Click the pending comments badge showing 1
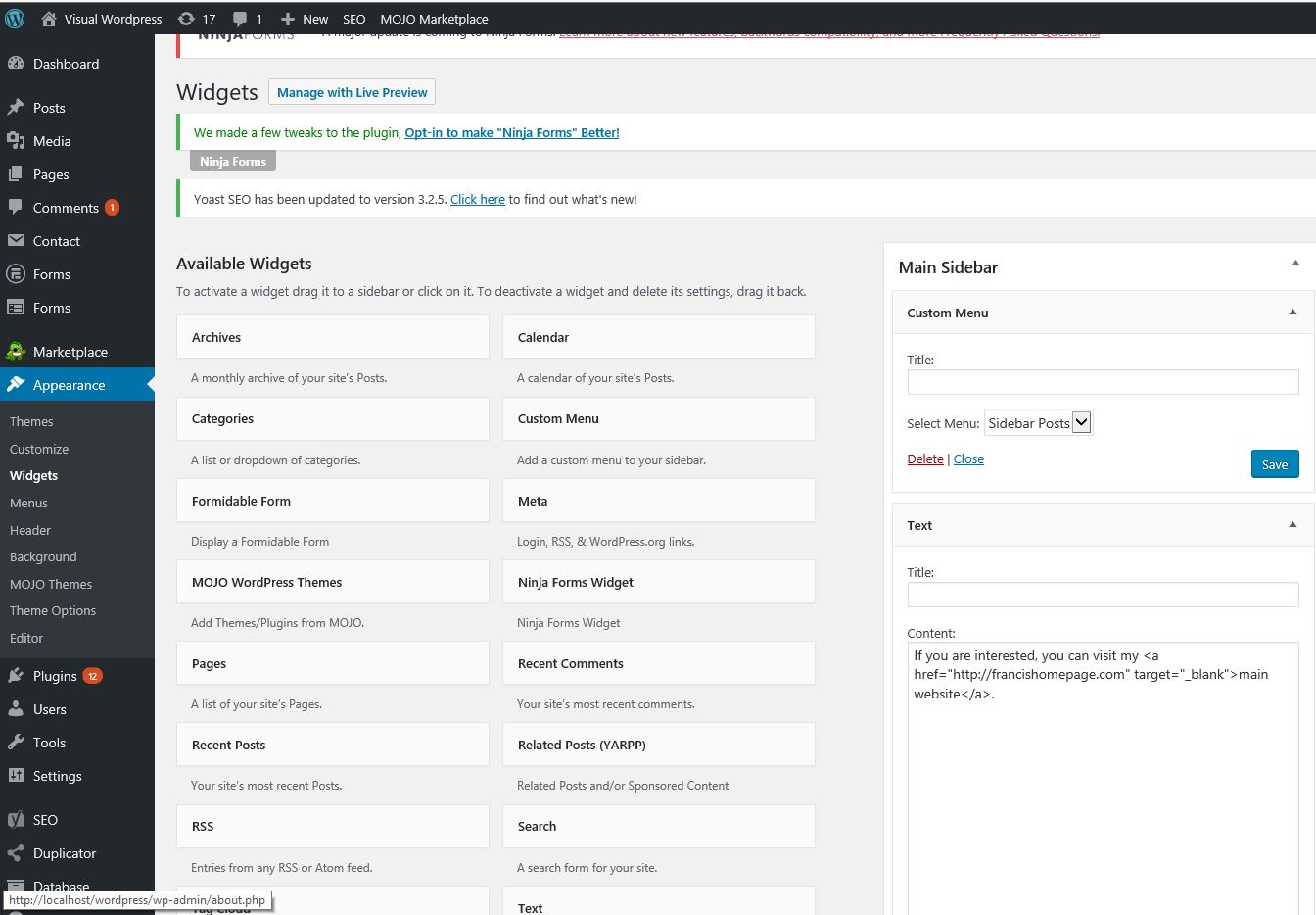1316x915 pixels. [x=112, y=208]
